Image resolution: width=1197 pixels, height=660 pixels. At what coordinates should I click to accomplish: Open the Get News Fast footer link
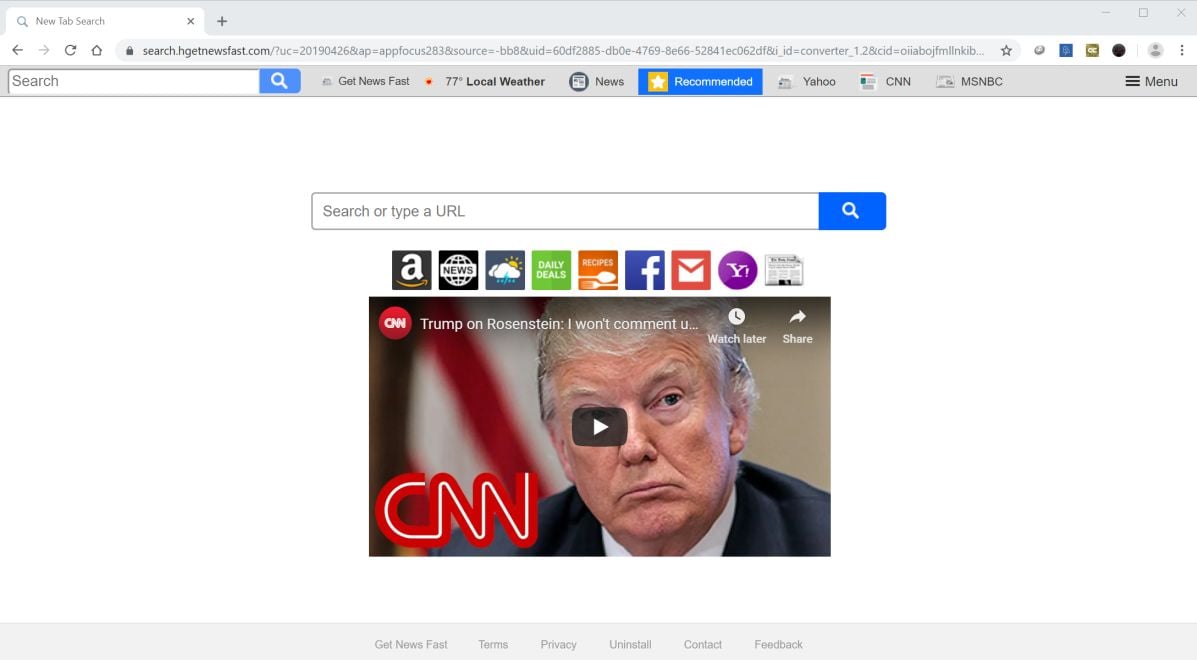pyautogui.click(x=411, y=645)
